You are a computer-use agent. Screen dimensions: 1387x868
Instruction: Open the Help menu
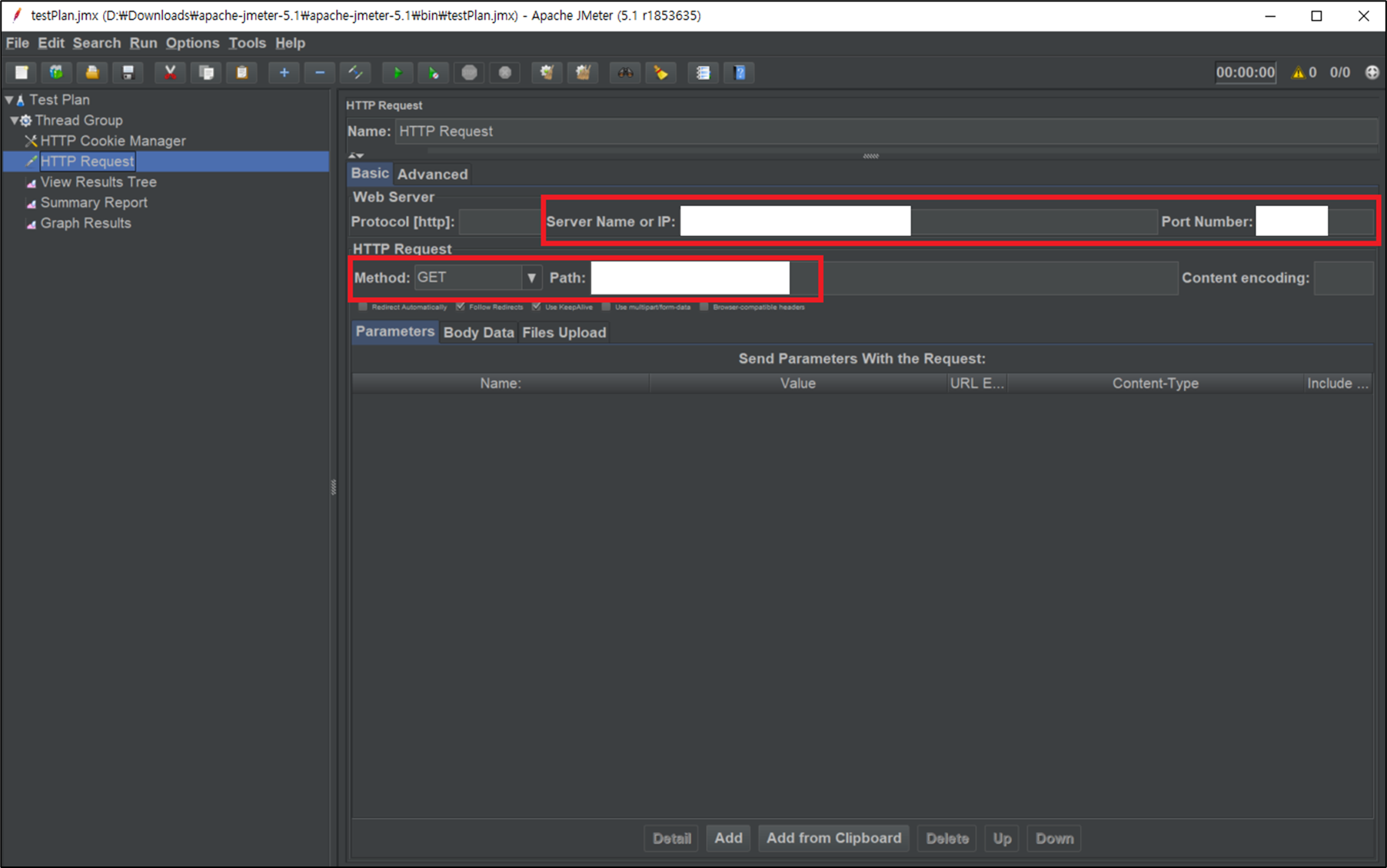click(x=290, y=43)
